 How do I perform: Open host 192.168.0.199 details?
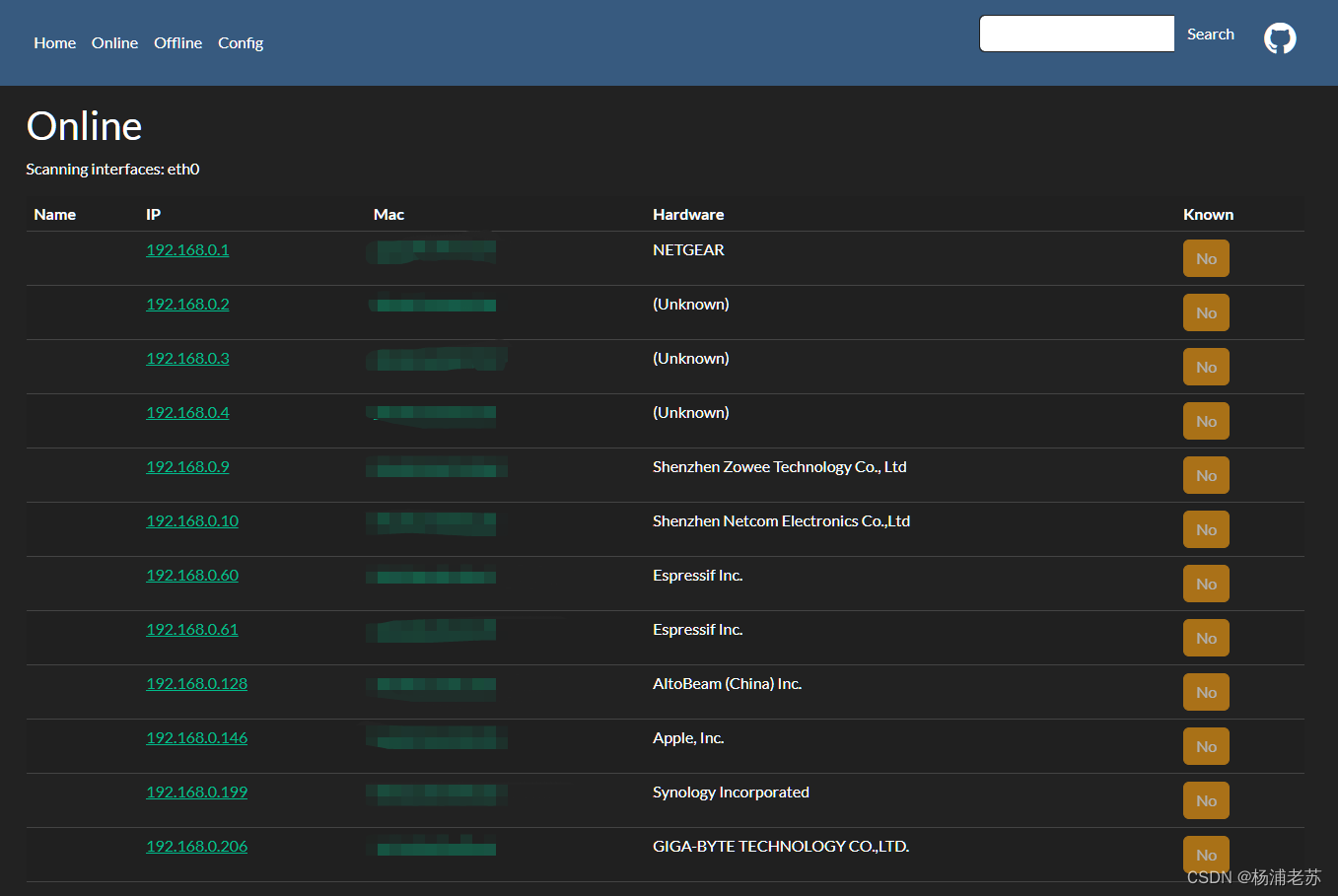196,792
